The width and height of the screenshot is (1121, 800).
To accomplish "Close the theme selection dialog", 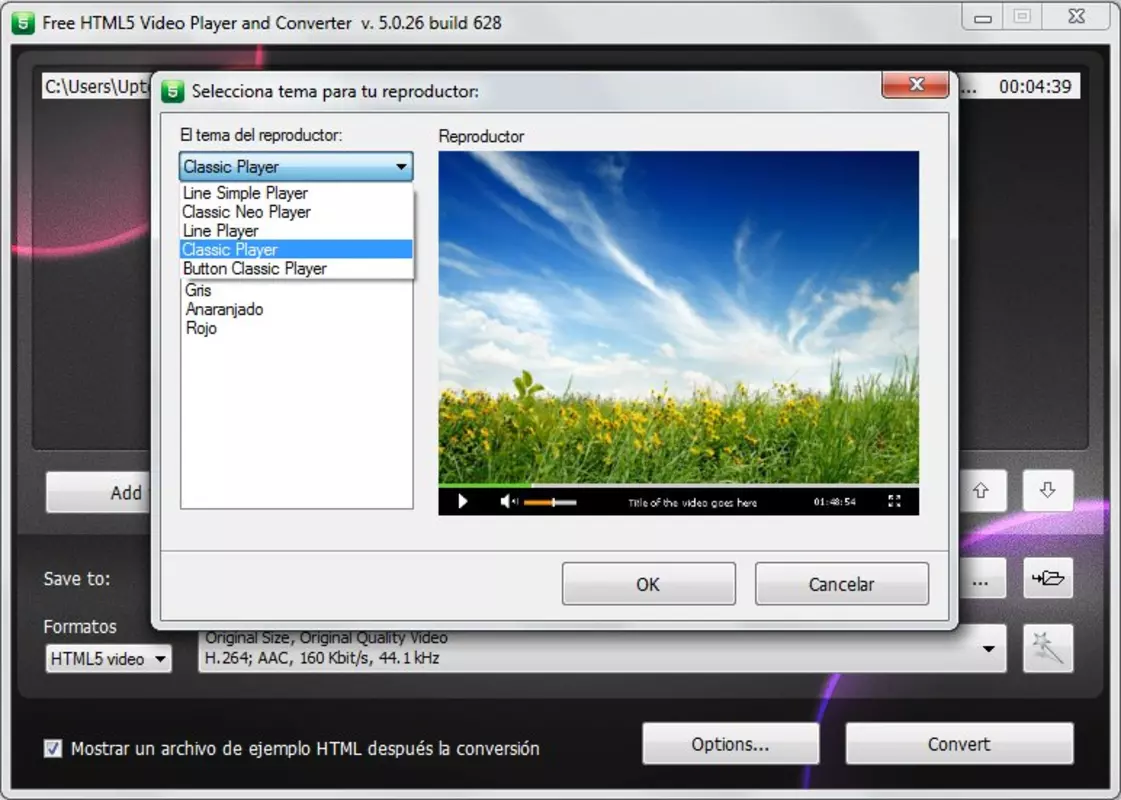I will tap(916, 84).
